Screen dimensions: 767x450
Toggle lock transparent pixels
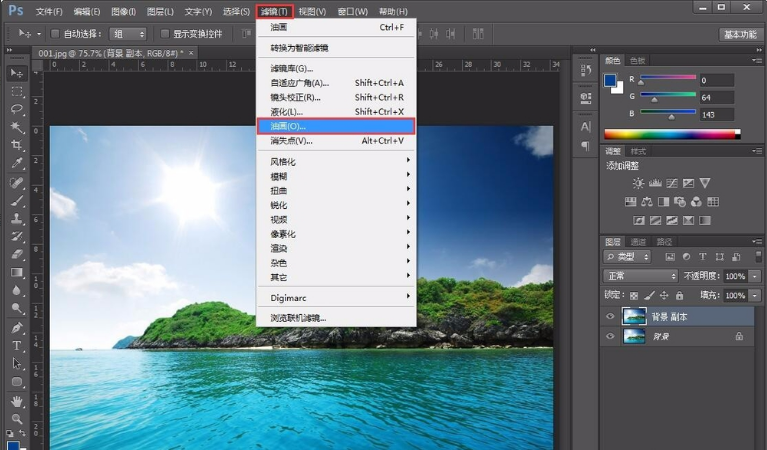click(x=634, y=295)
